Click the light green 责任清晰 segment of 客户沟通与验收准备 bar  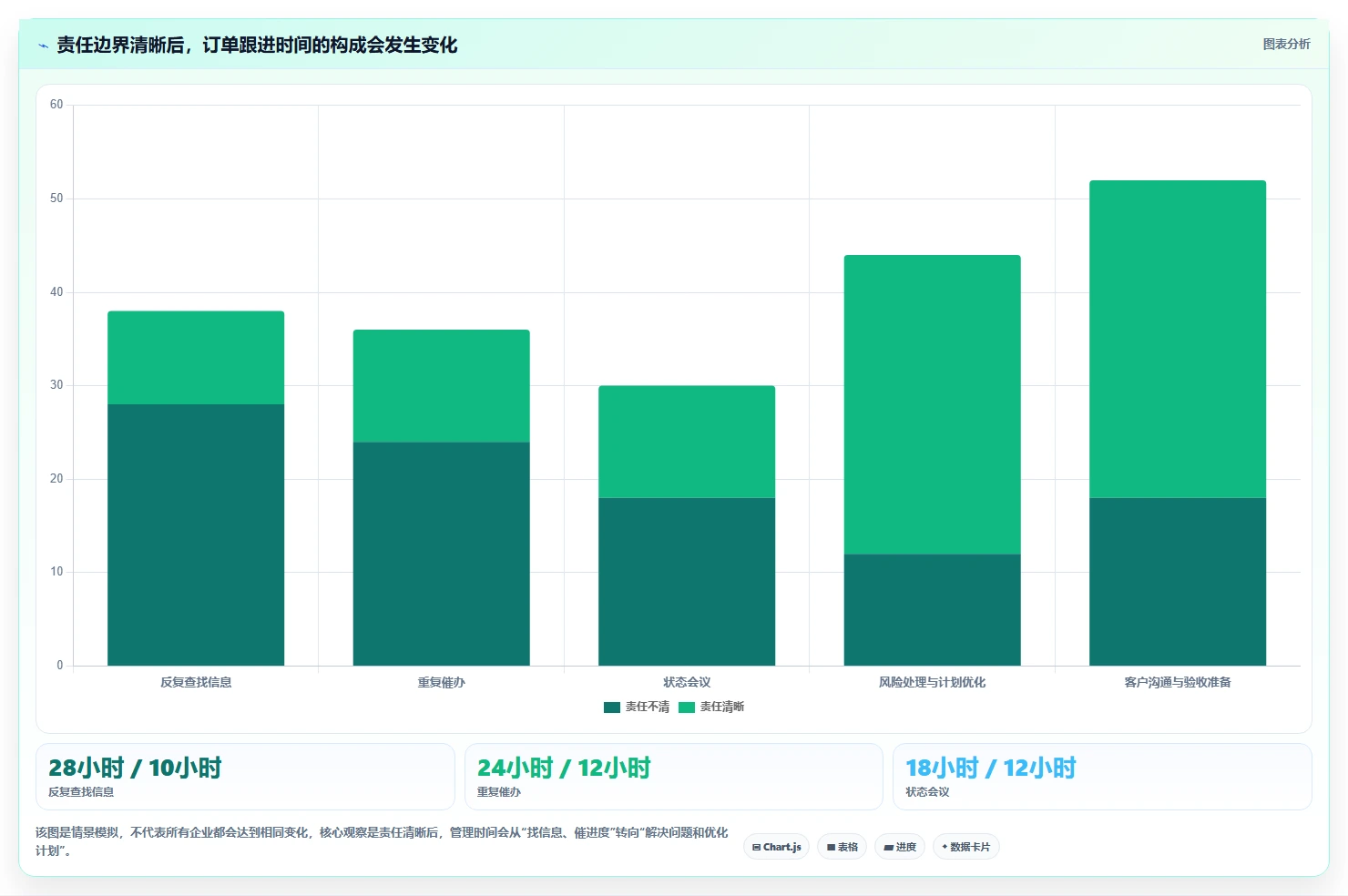tap(1178, 339)
